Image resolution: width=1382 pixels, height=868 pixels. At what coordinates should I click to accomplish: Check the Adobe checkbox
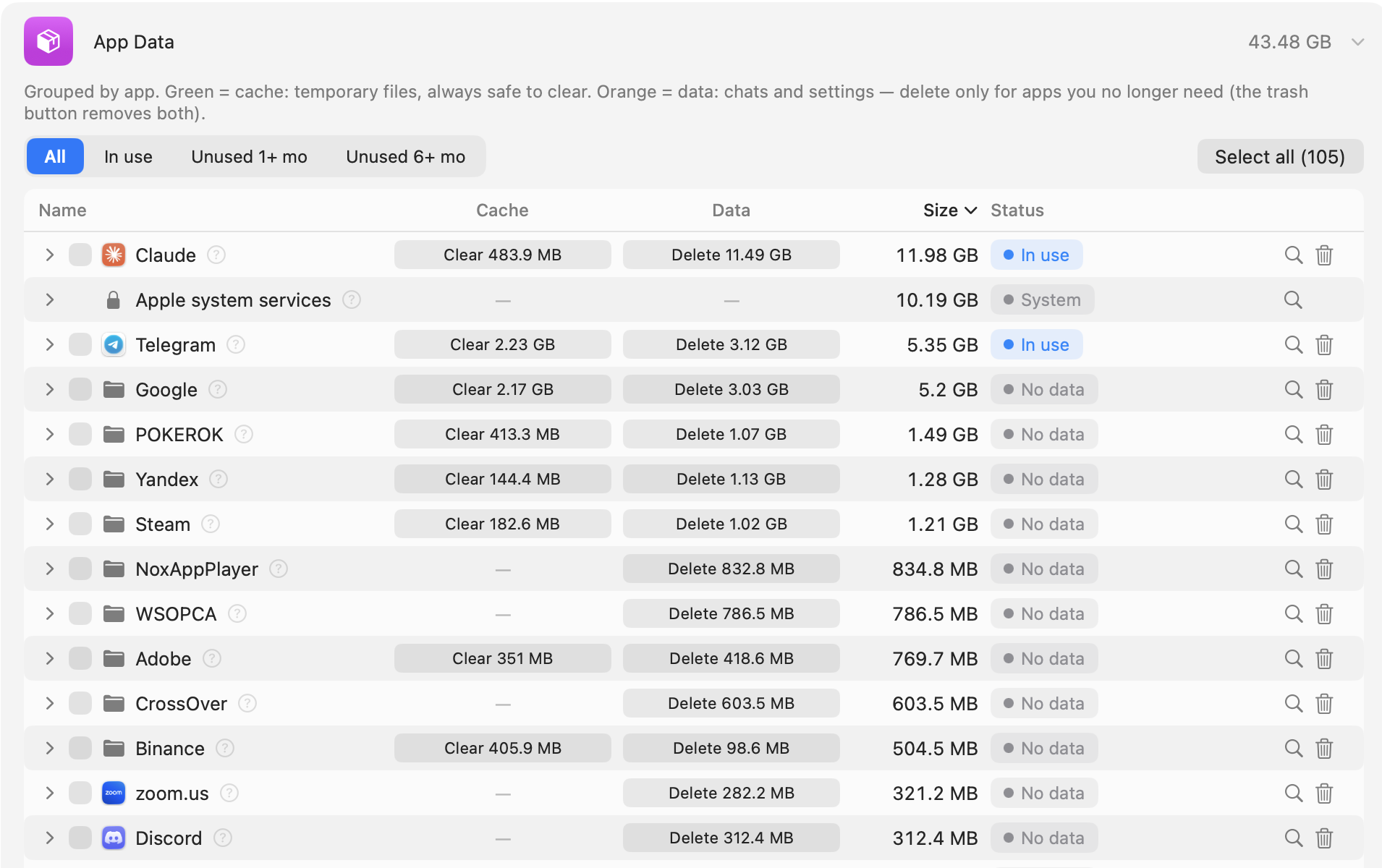coord(80,658)
